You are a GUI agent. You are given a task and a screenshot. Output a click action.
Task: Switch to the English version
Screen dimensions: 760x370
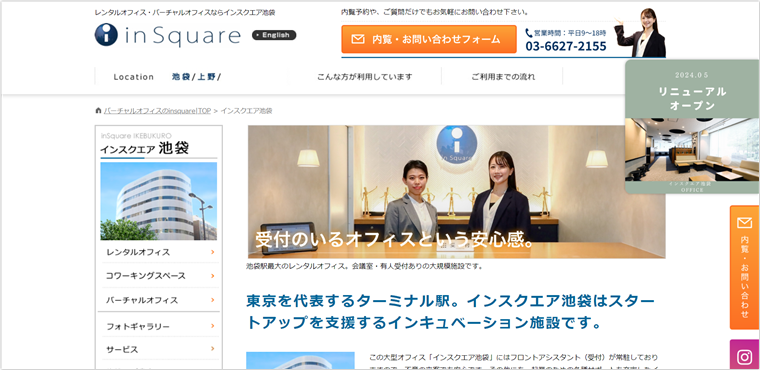[x=274, y=35]
